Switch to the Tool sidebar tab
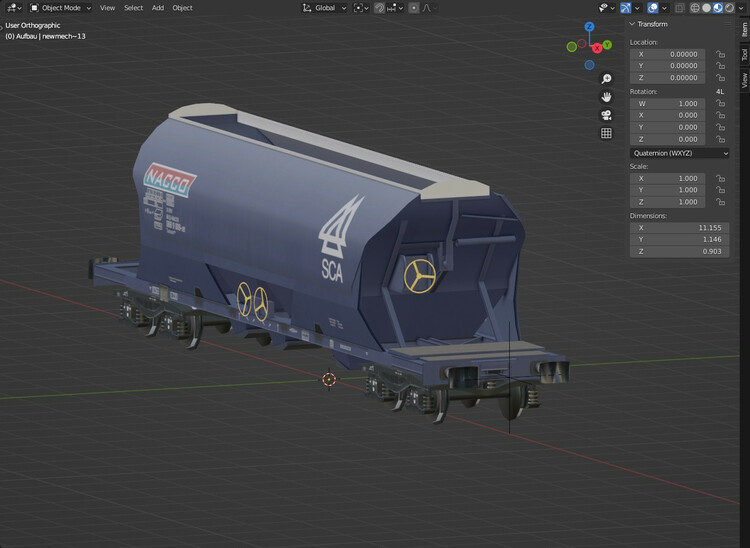Screen dimensions: 750x548 pos(744,55)
